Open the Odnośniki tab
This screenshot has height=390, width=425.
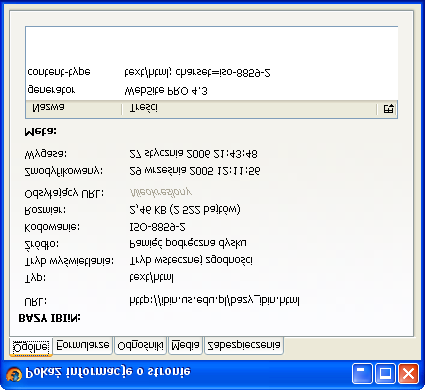pyautogui.click(x=140, y=345)
